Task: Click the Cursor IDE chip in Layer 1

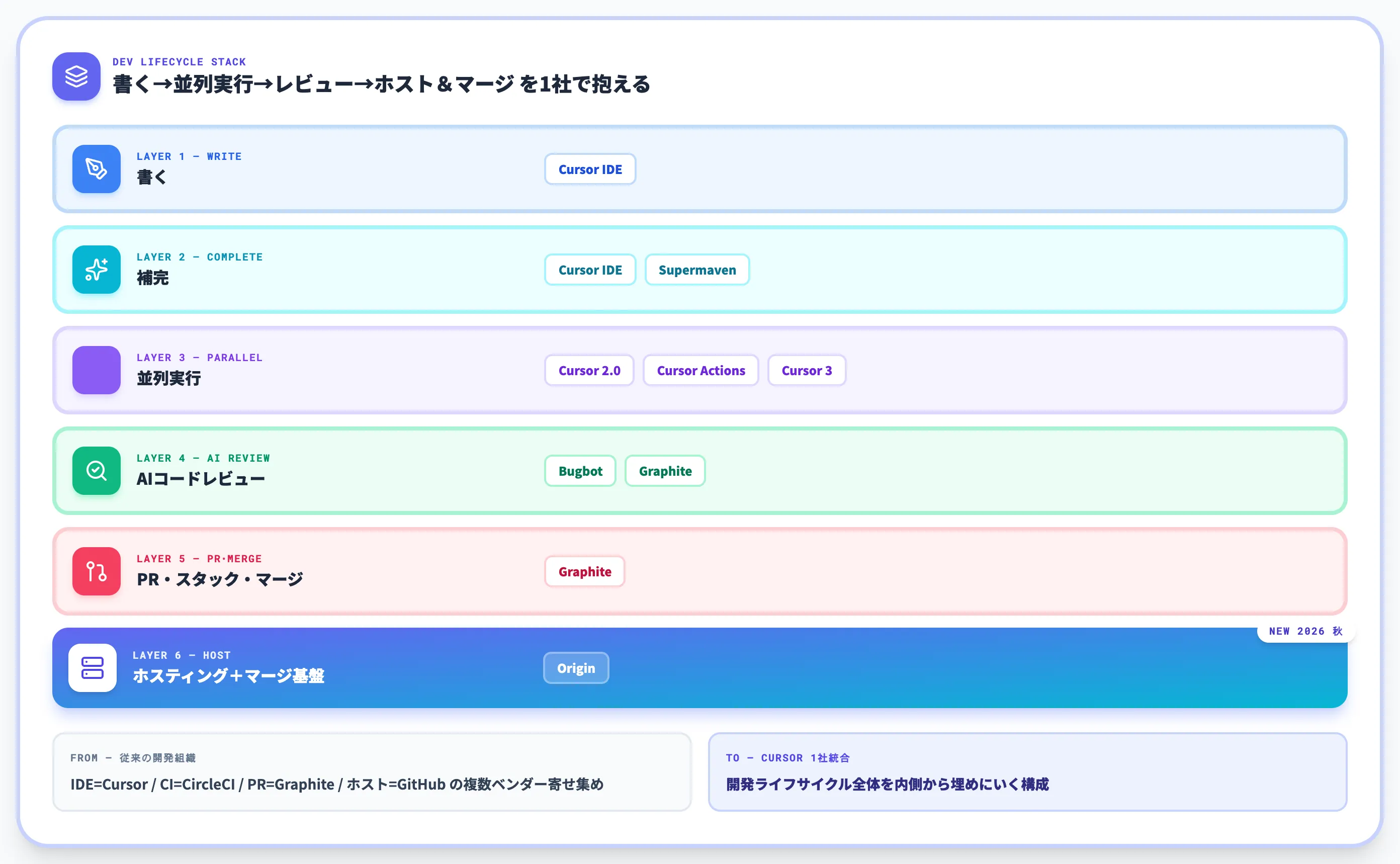Action: pos(590,169)
